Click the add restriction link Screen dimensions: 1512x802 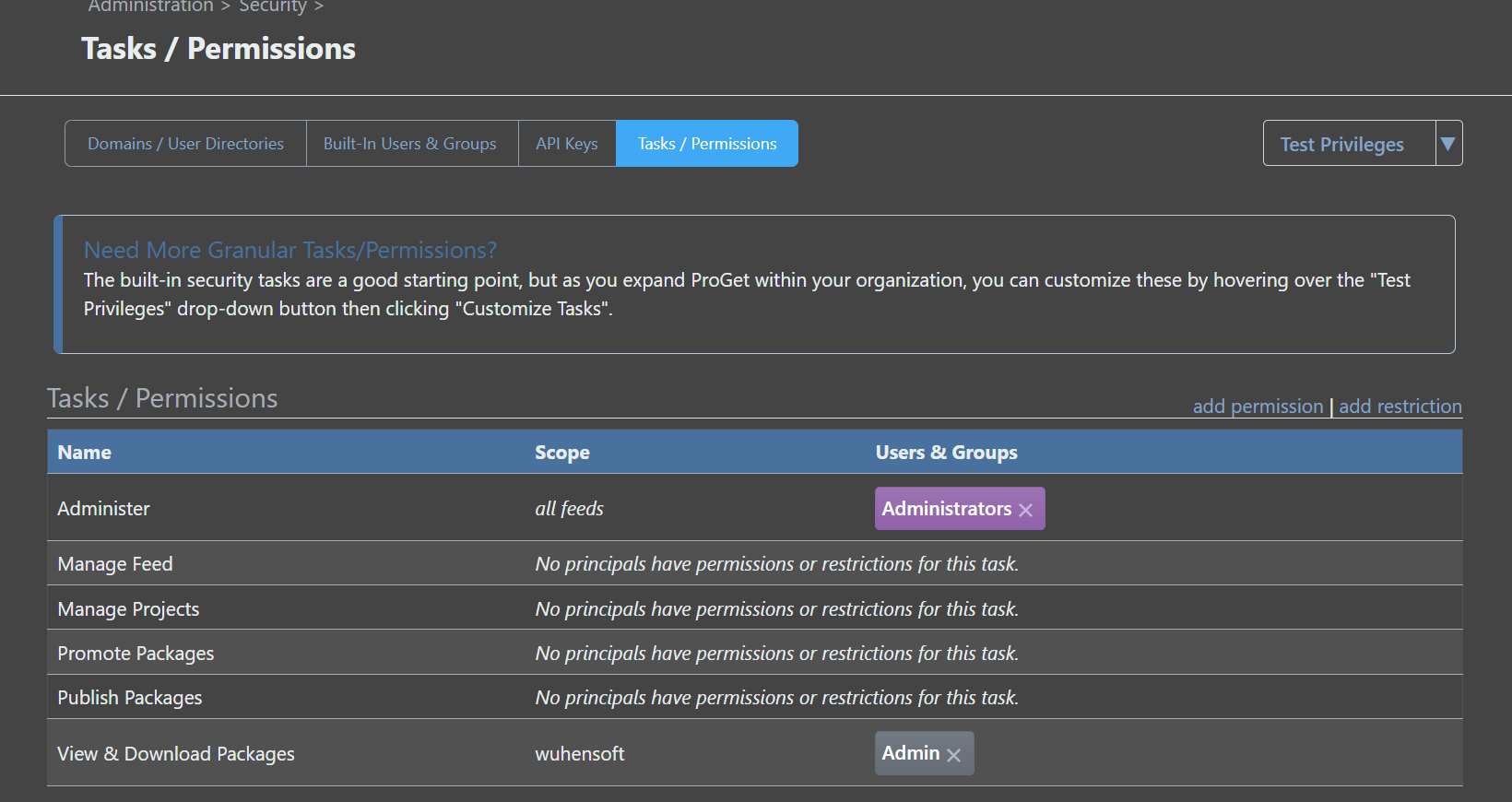1400,407
